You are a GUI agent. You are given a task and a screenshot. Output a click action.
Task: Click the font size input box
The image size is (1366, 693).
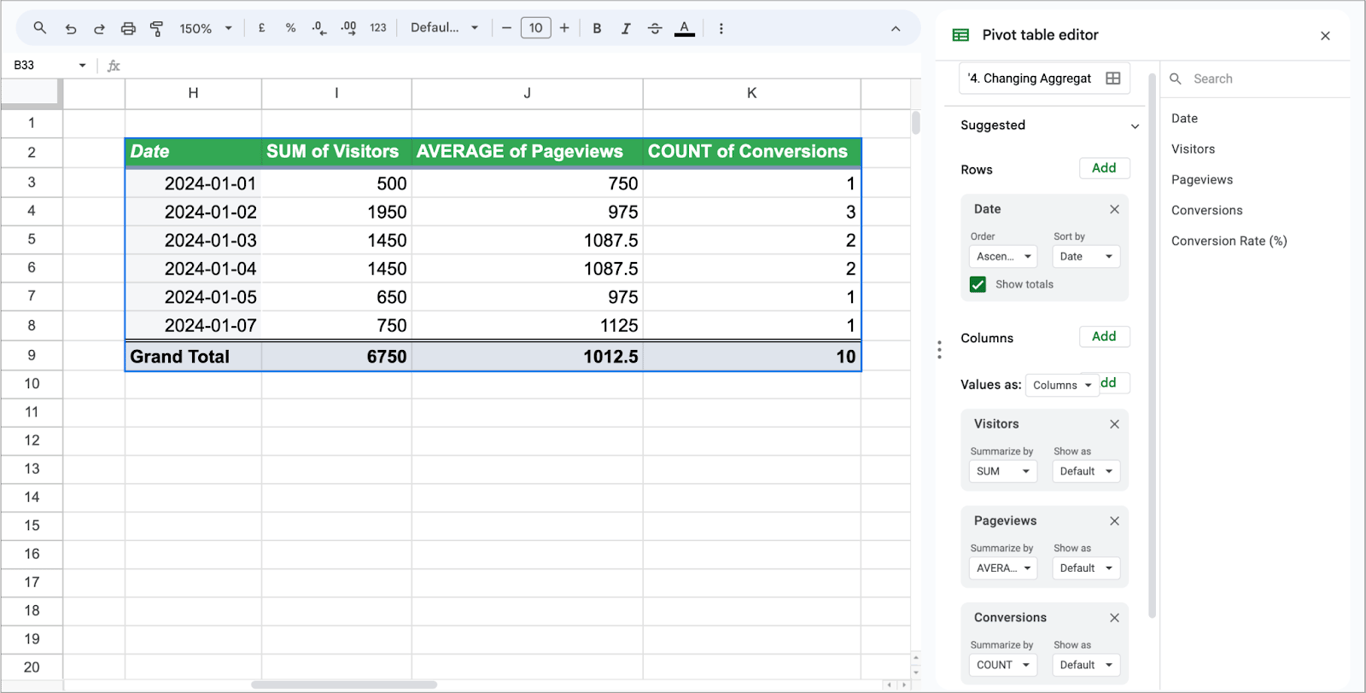click(x=535, y=28)
